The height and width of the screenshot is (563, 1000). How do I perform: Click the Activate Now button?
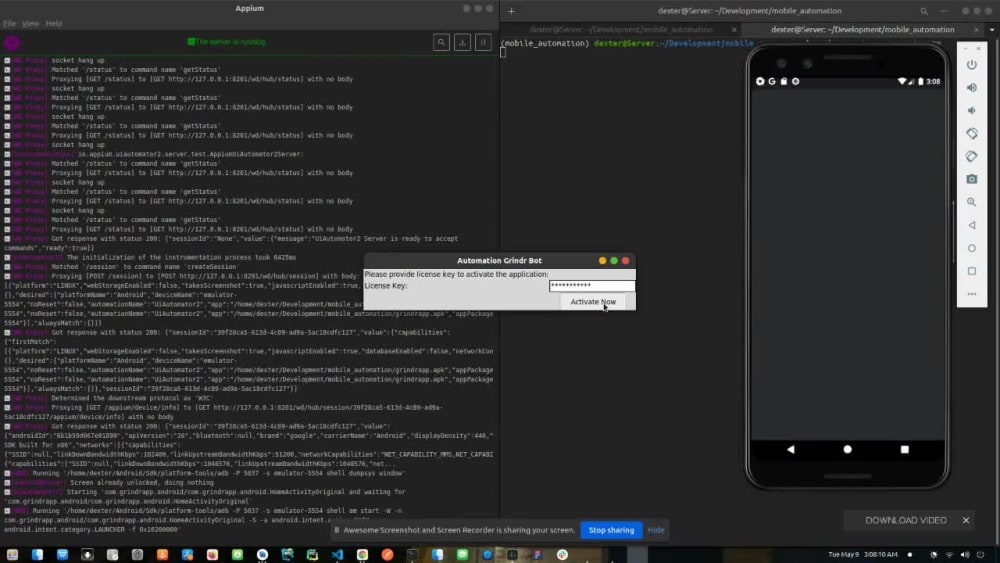click(593, 302)
